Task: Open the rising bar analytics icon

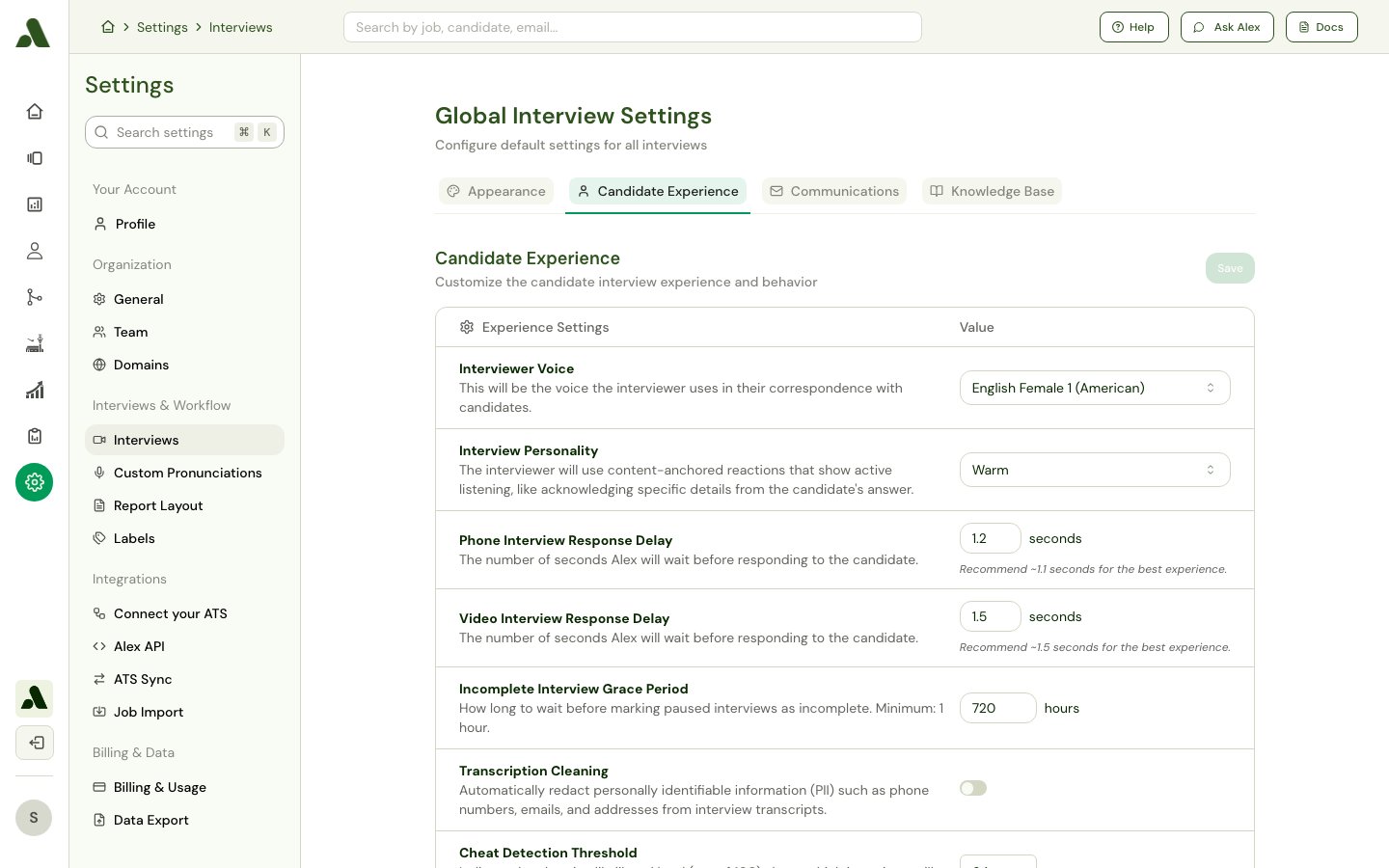Action: point(35,390)
